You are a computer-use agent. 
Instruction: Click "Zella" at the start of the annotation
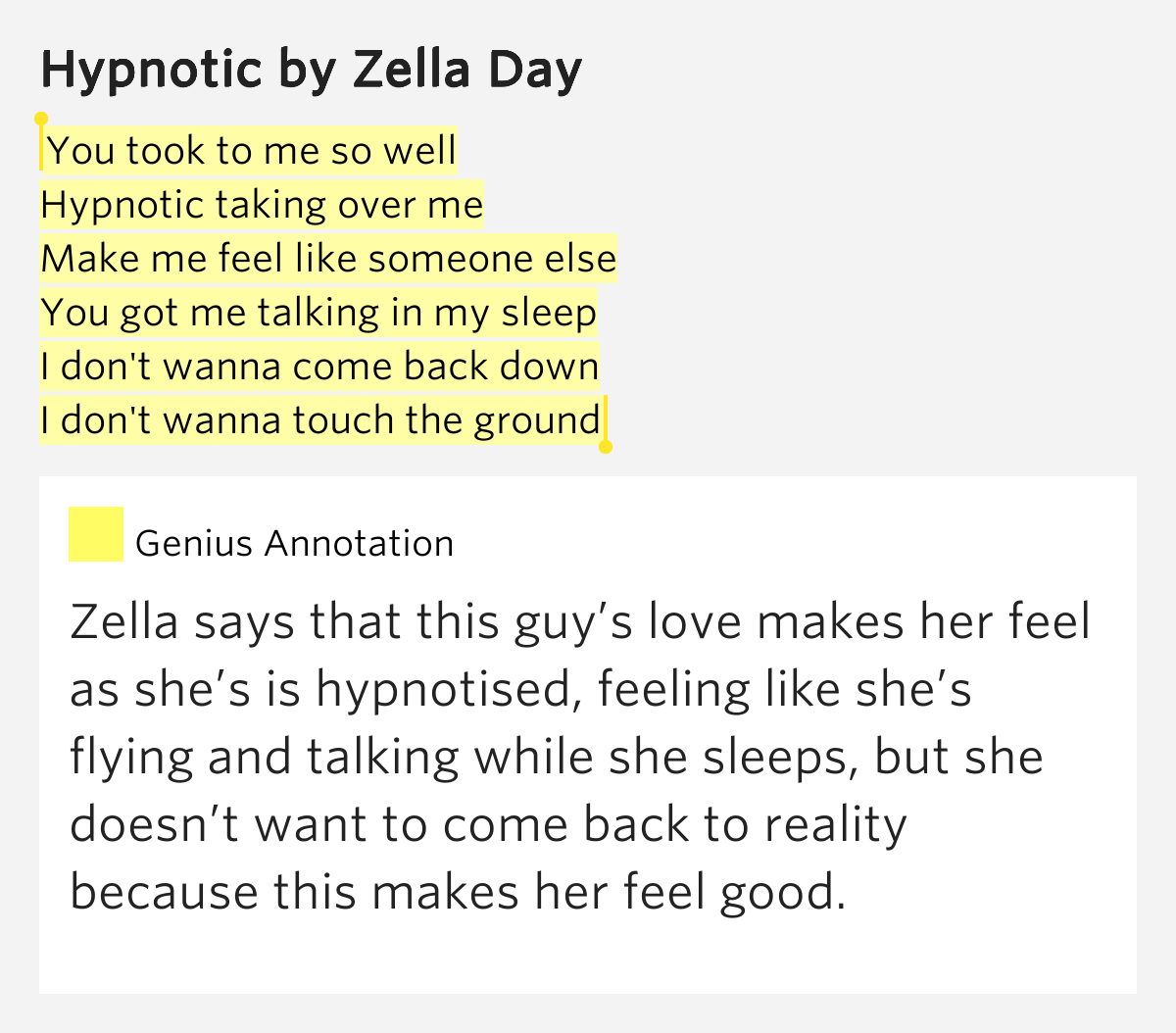[x=123, y=621]
